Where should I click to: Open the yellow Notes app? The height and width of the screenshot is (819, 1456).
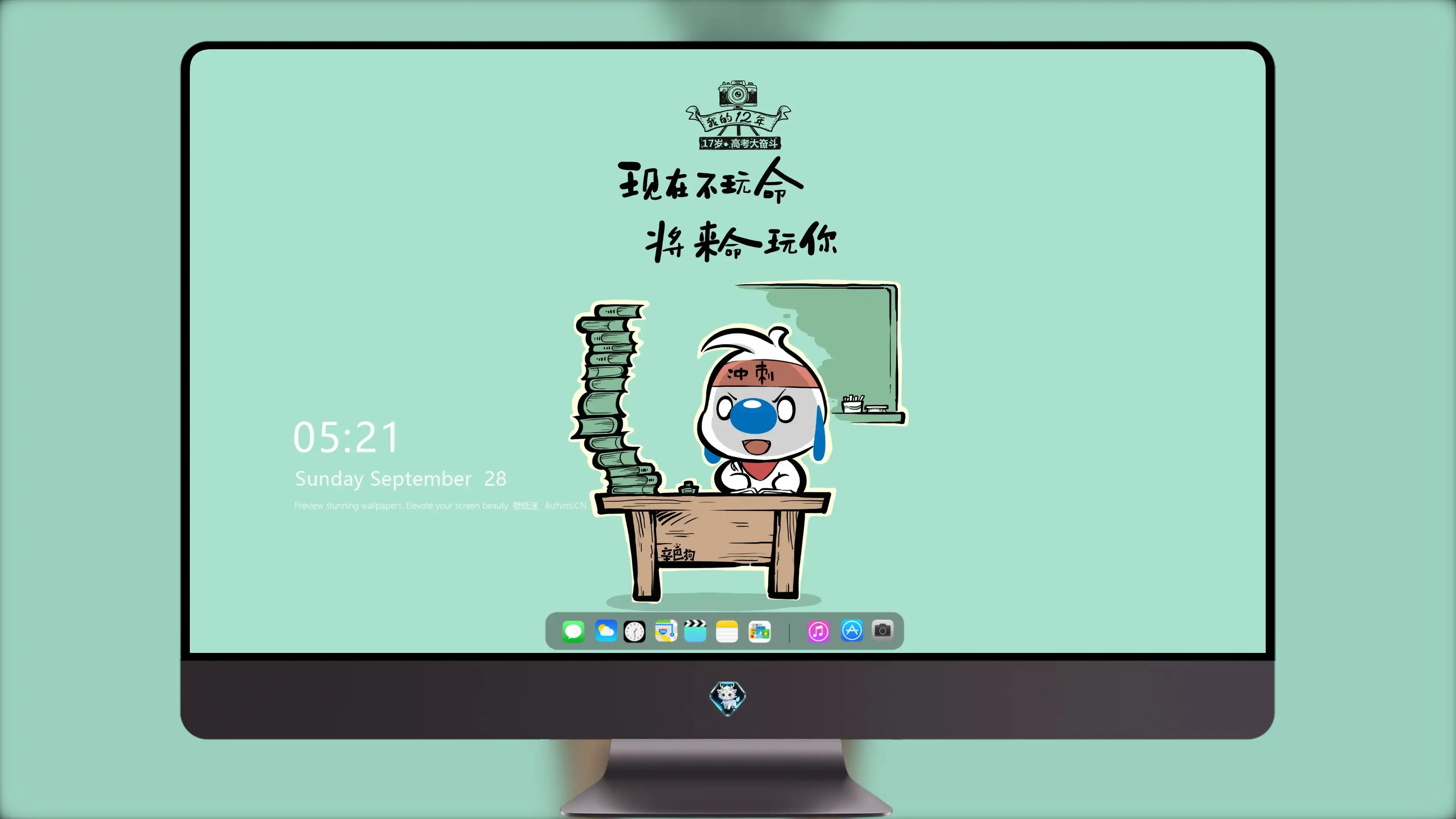pyautogui.click(x=727, y=631)
